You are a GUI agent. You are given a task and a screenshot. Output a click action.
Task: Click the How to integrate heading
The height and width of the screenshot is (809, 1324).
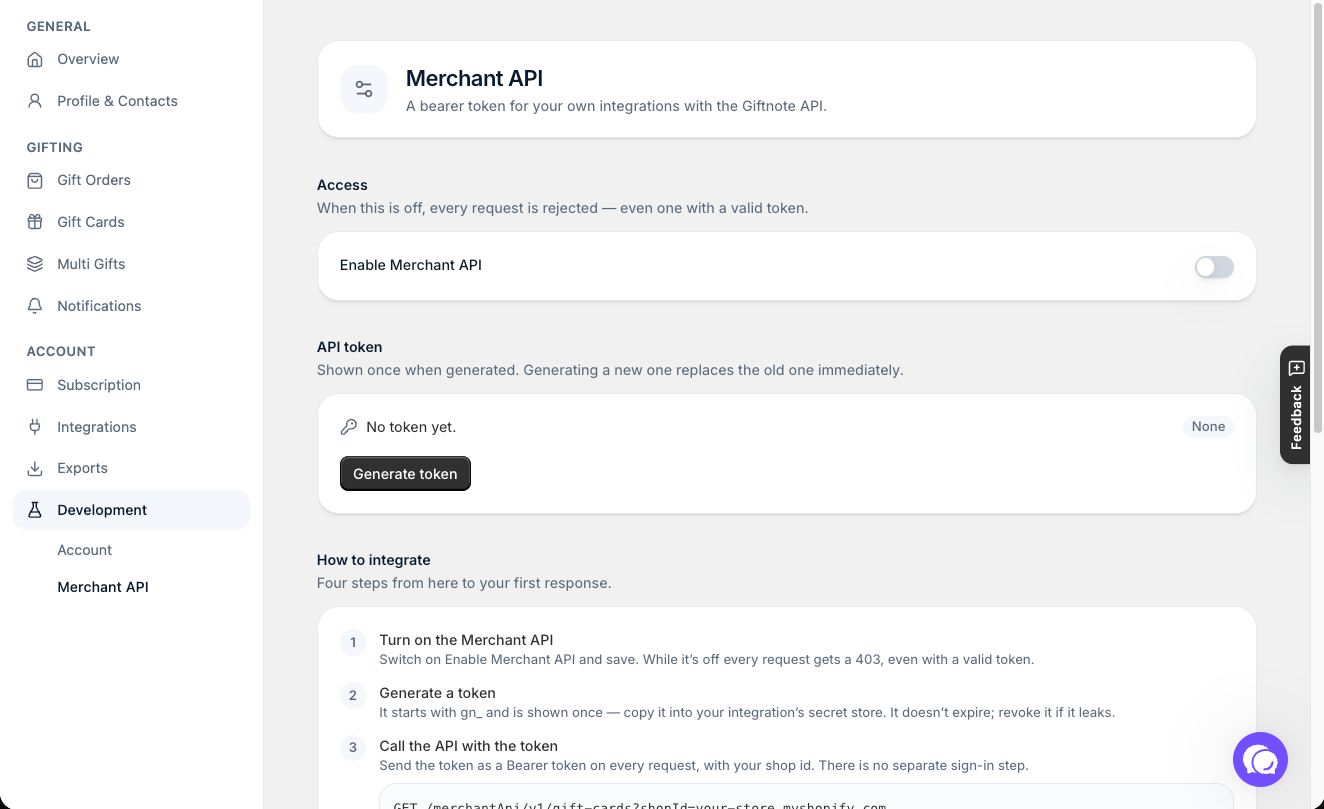pos(374,560)
